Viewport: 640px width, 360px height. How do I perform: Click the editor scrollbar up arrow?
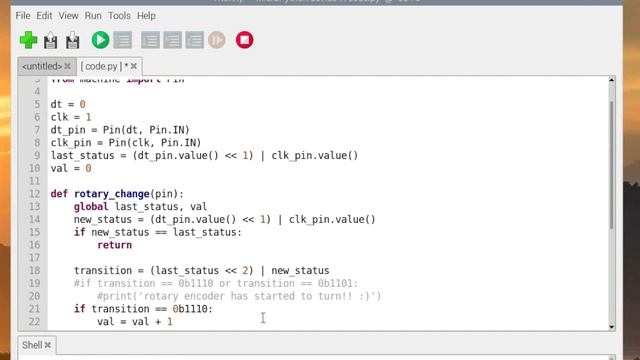(611, 80)
